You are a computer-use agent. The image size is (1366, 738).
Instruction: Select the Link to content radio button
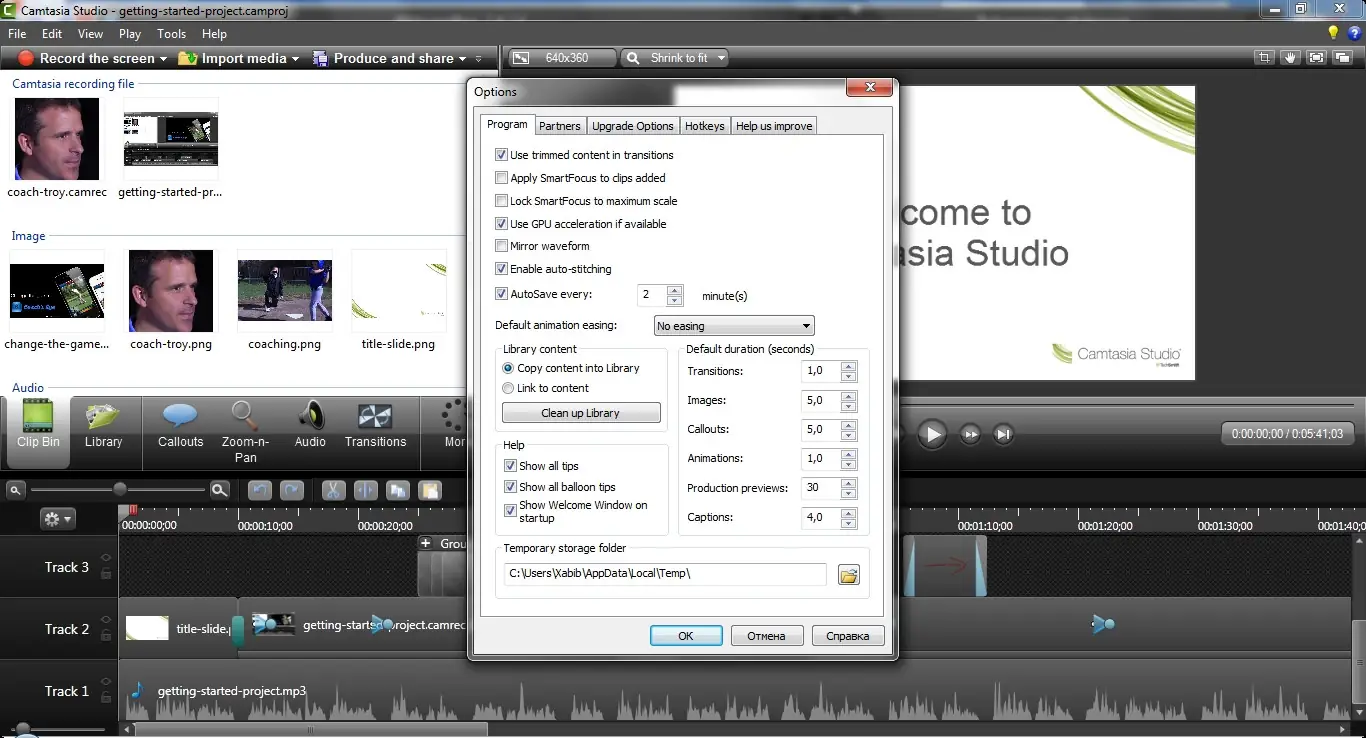tap(508, 388)
